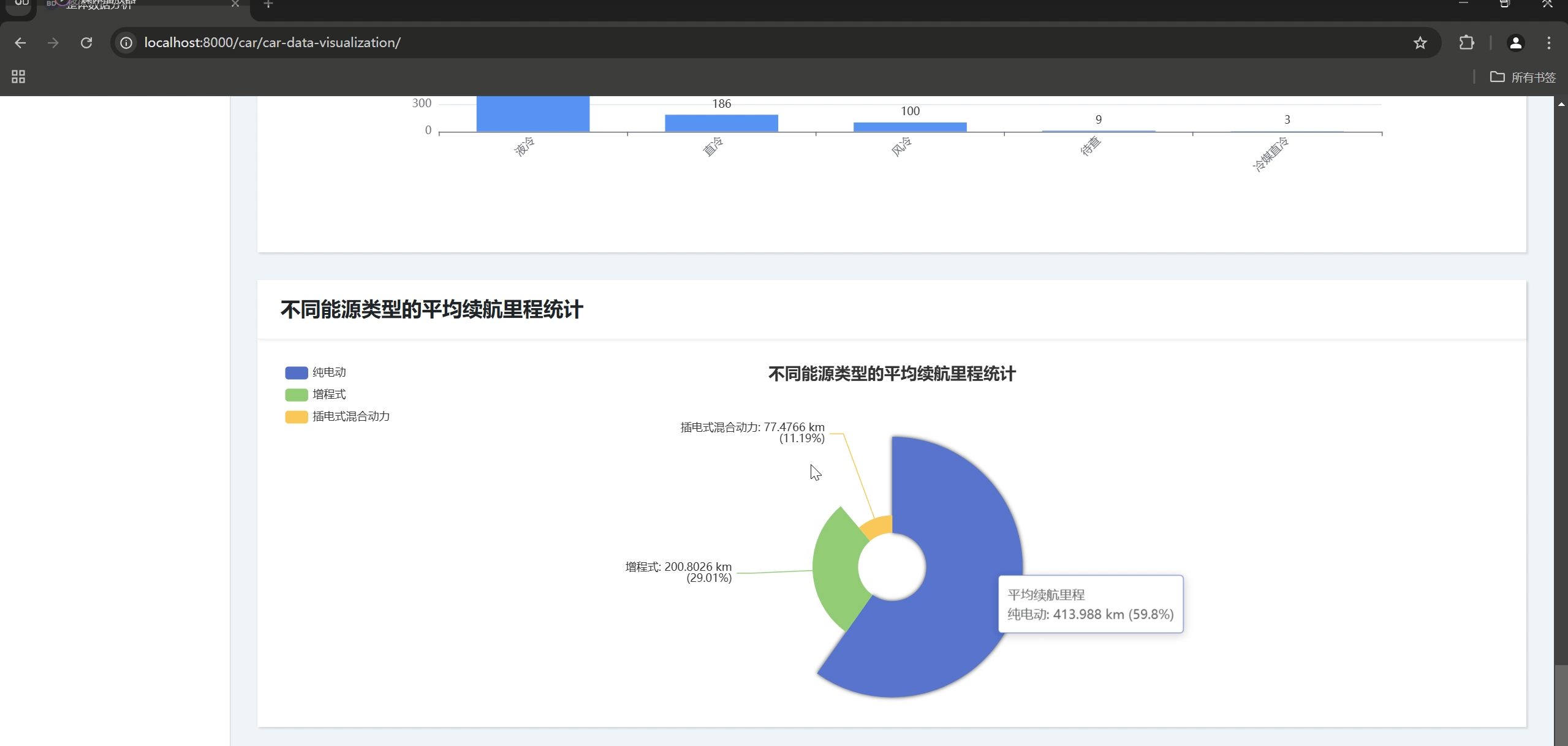View site information icon in address bar
Viewport: 1568px width, 746px height.
(126, 43)
